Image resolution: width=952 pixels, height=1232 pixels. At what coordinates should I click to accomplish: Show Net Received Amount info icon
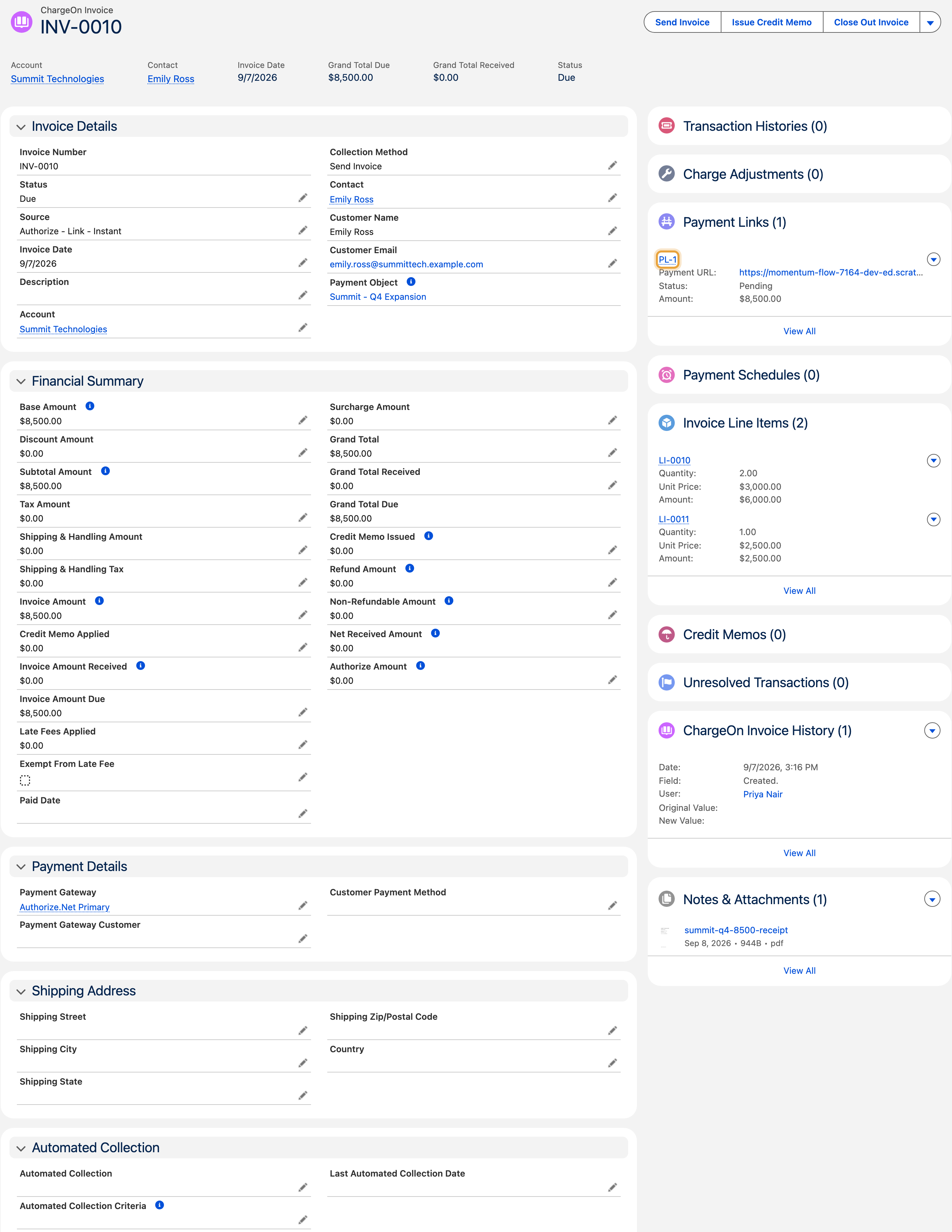click(436, 633)
